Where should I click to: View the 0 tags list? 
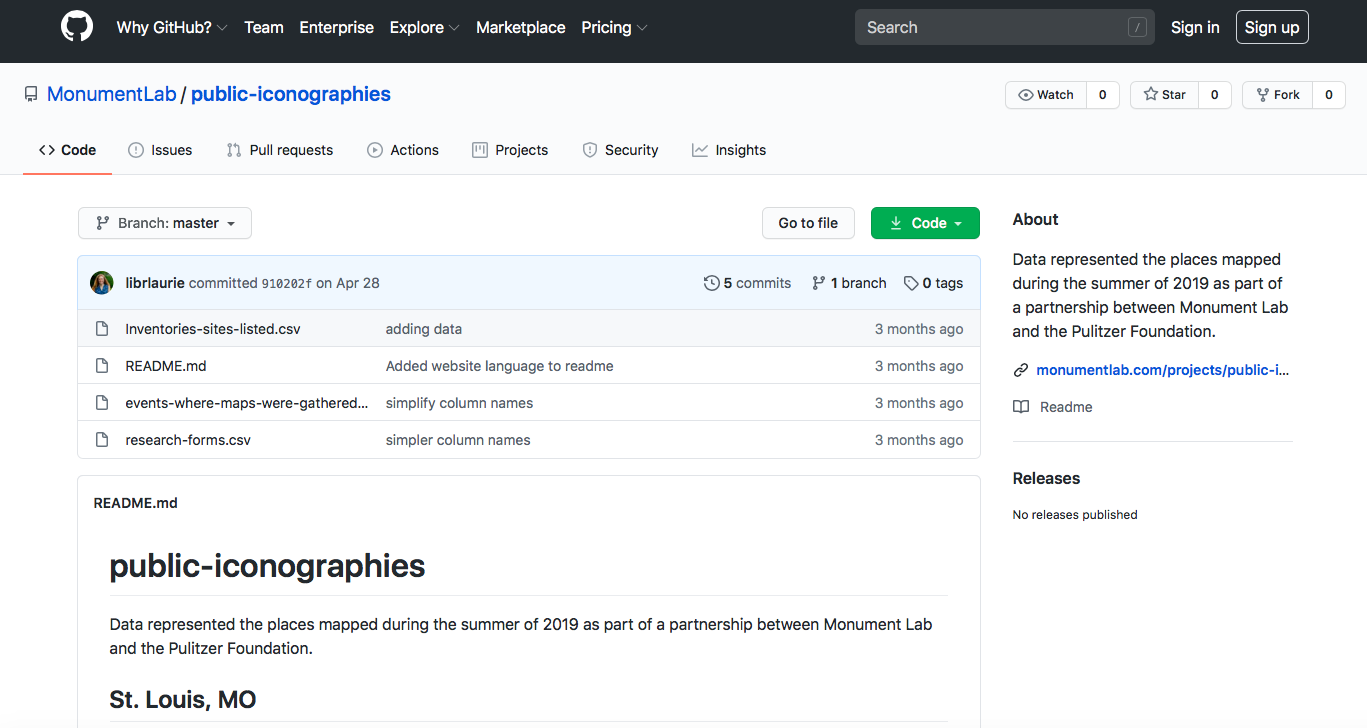pyautogui.click(x=933, y=283)
